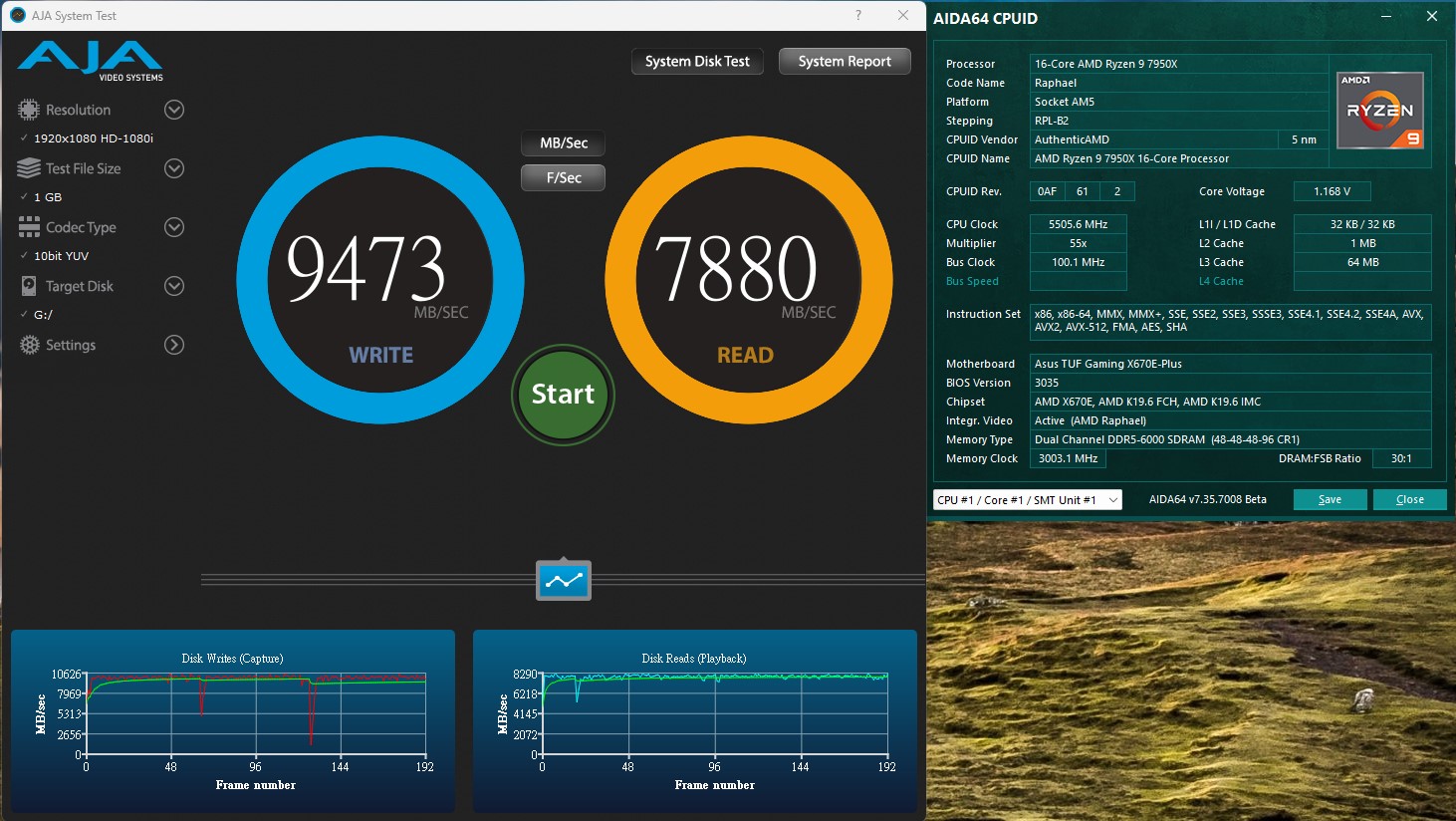This screenshot has height=821, width=1456.
Task: Select the G:/ target disk option
Action: click(43, 315)
